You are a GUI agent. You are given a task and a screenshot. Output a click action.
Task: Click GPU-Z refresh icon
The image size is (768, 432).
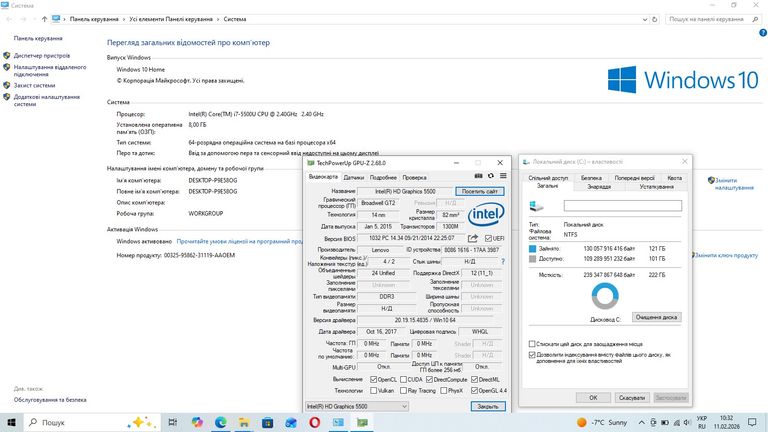(491, 176)
